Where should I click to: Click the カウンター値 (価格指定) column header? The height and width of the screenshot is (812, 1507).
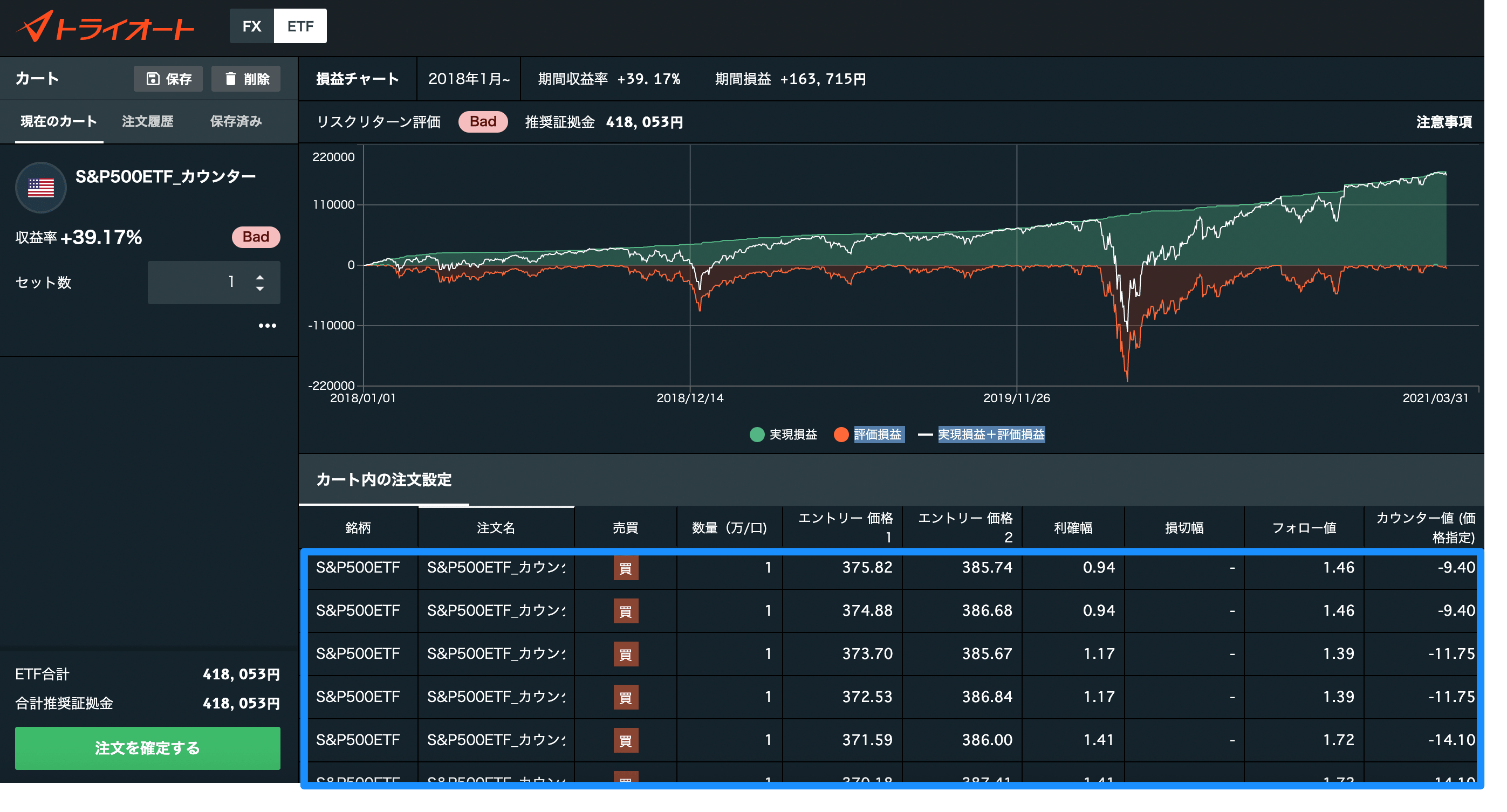[x=1424, y=528]
